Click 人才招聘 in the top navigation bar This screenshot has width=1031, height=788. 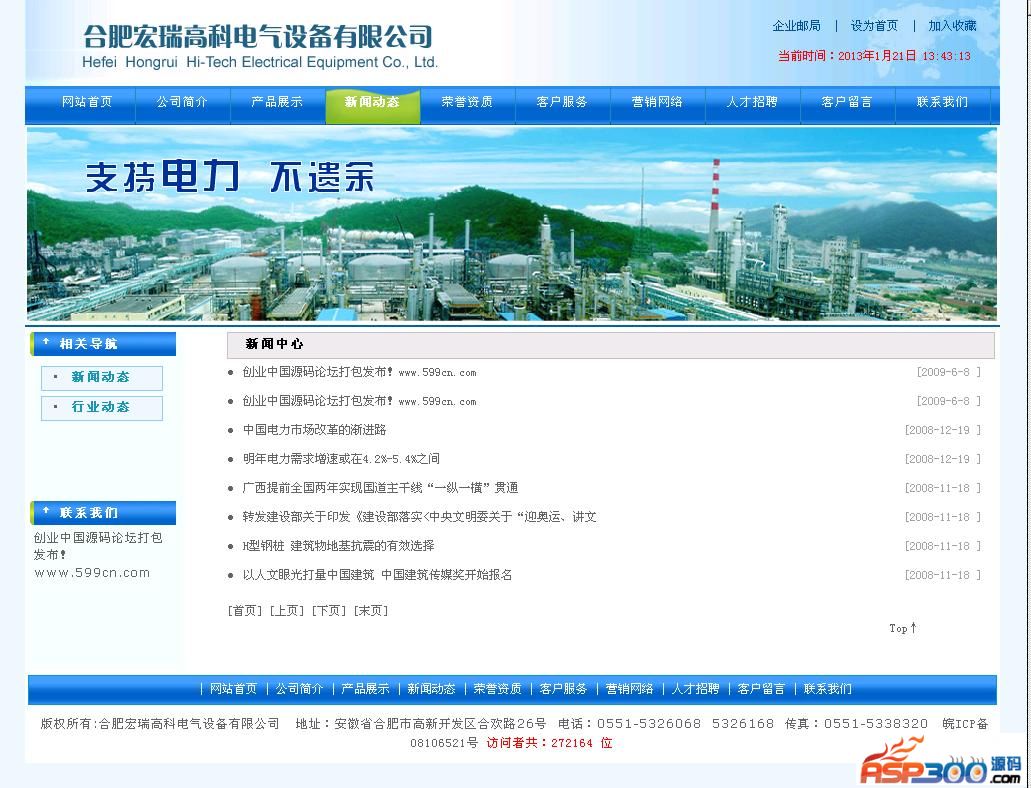click(752, 103)
